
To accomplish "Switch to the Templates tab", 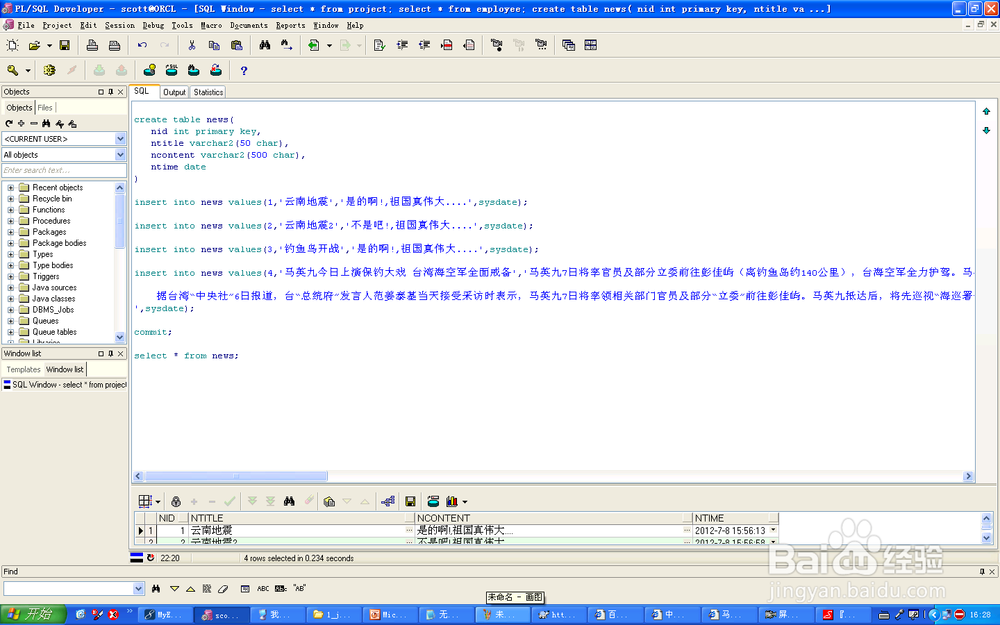I will [x=22, y=369].
